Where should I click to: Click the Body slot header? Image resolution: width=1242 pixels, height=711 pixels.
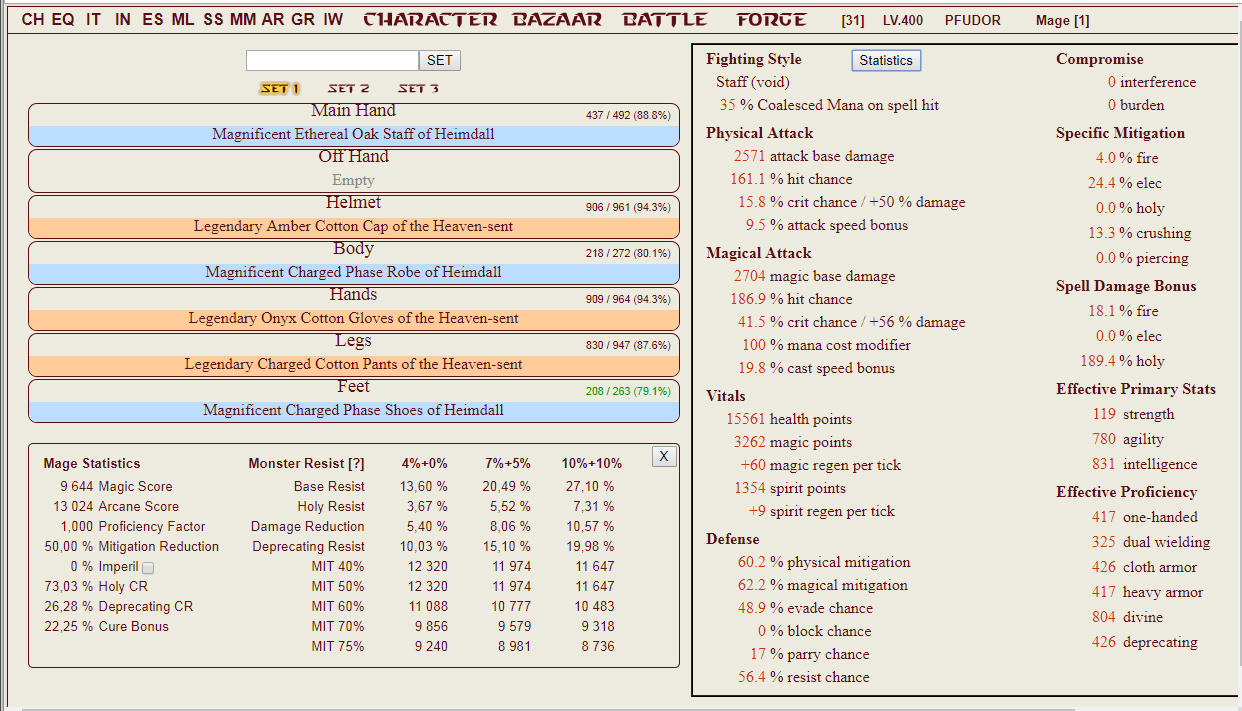[x=354, y=249]
